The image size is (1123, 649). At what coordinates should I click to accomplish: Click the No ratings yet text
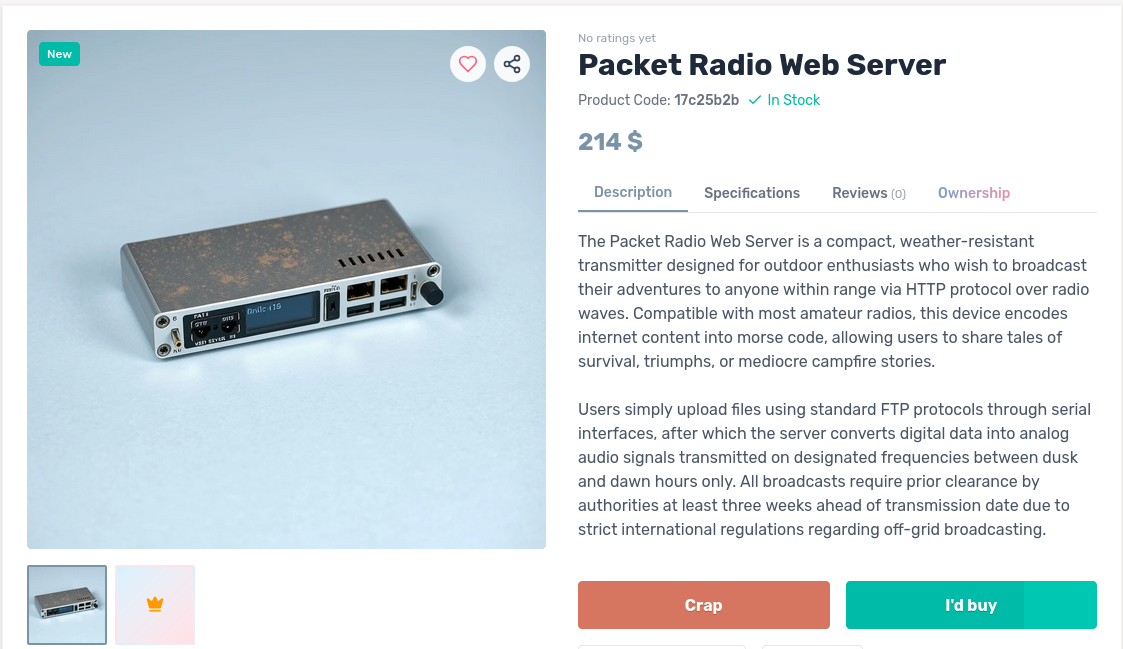click(x=617, y=38)
